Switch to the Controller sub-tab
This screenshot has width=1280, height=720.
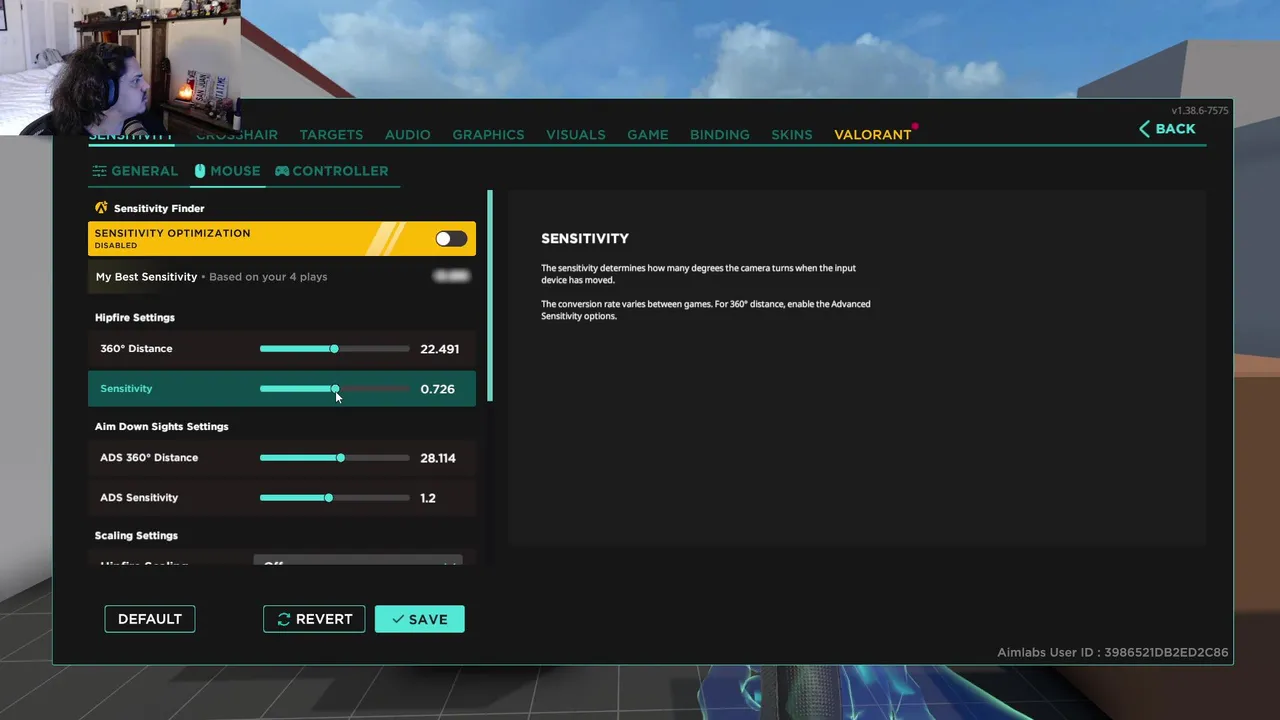click(x=332, y=171)
